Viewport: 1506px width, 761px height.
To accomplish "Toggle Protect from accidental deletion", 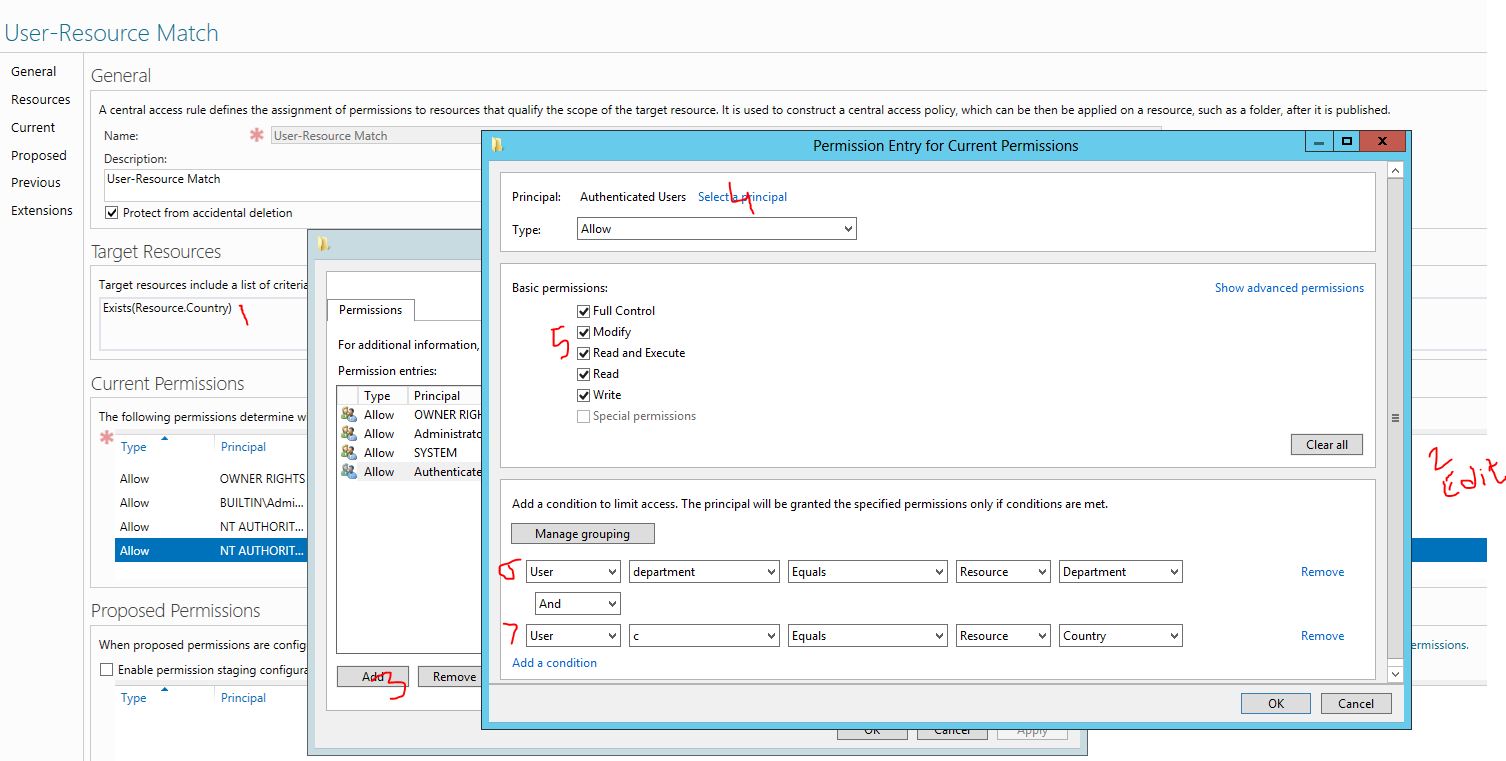I will click(111, 211).
